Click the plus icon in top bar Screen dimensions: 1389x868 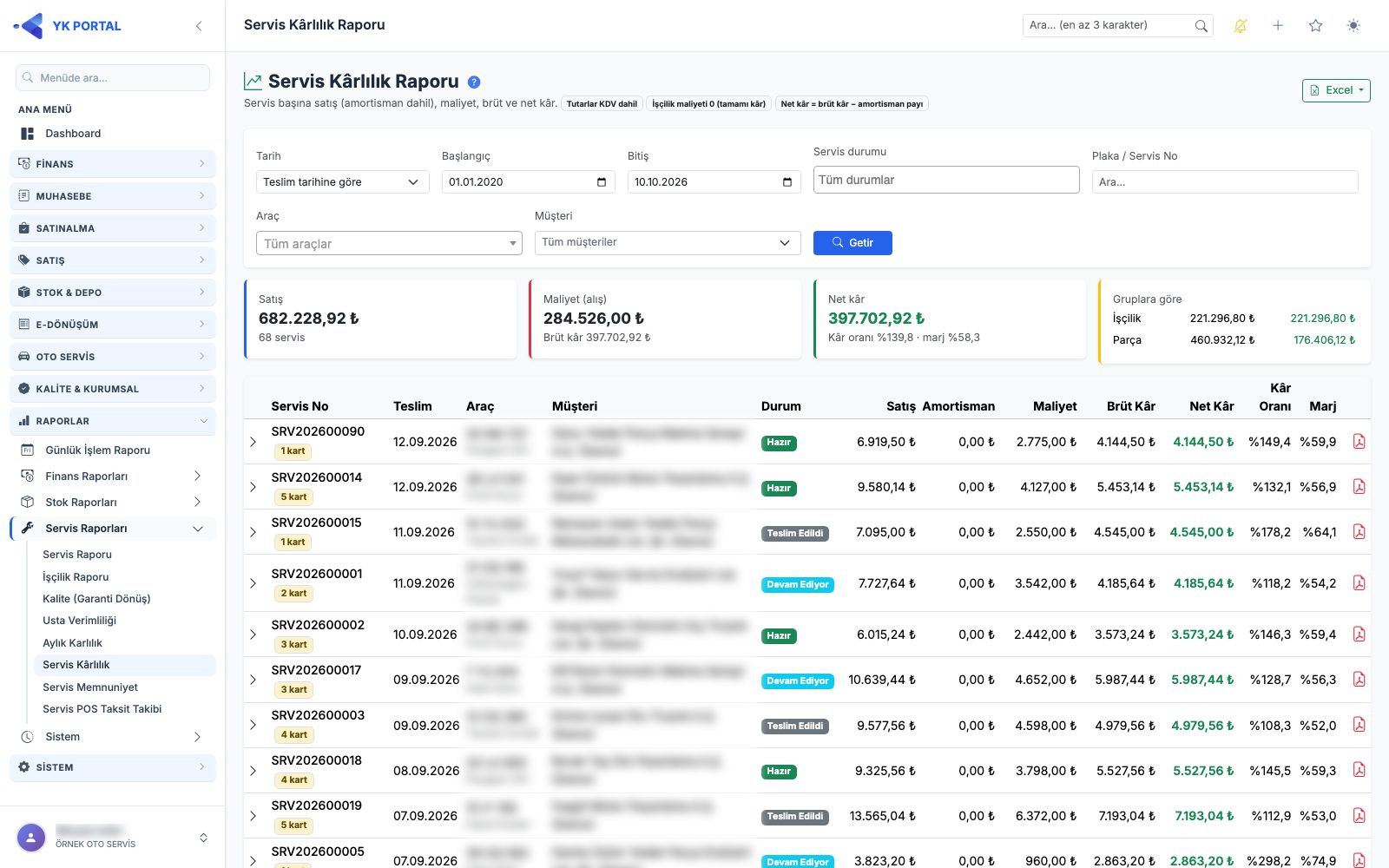point(1278,26)
